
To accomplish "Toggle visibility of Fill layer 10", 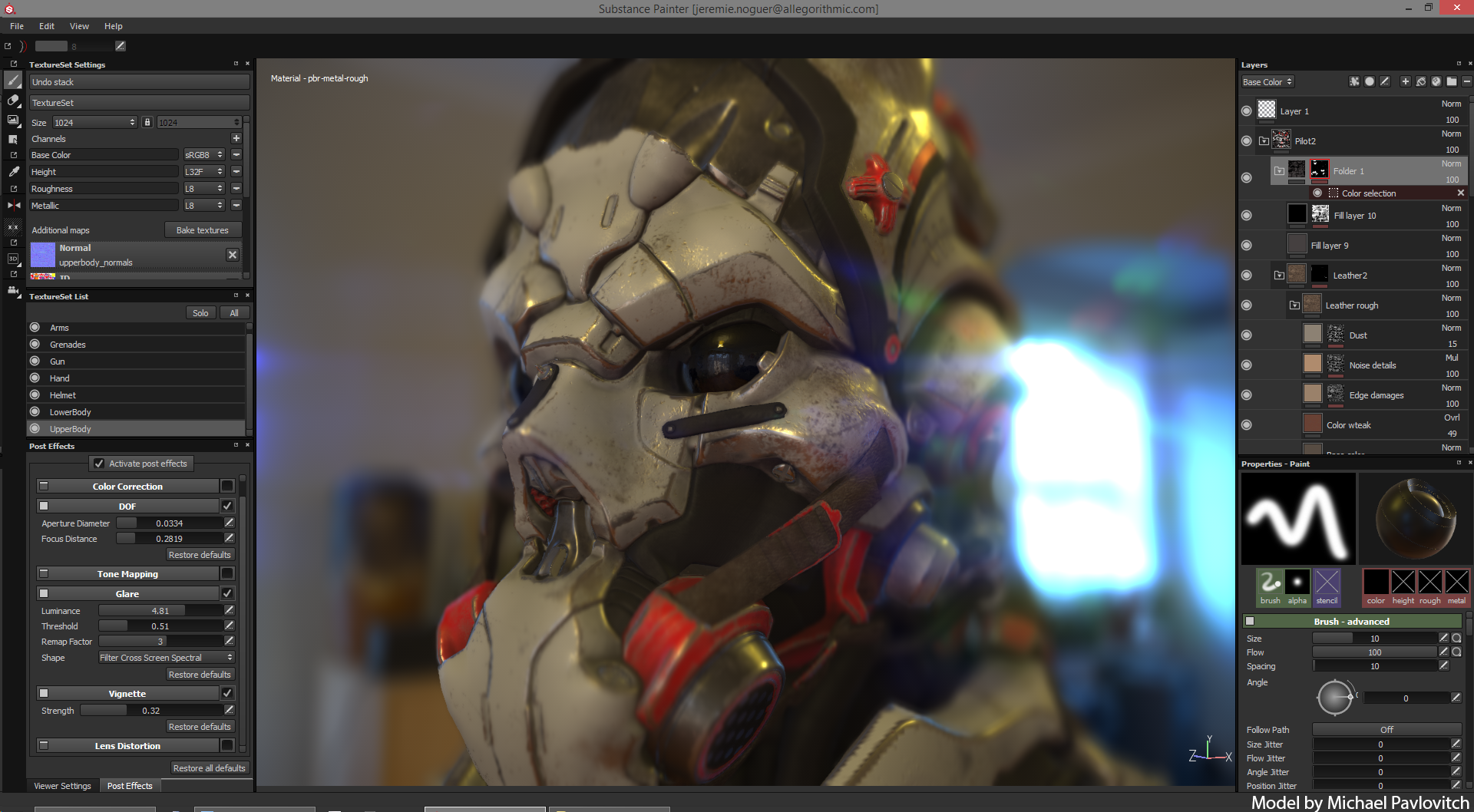I will 1246,215.
